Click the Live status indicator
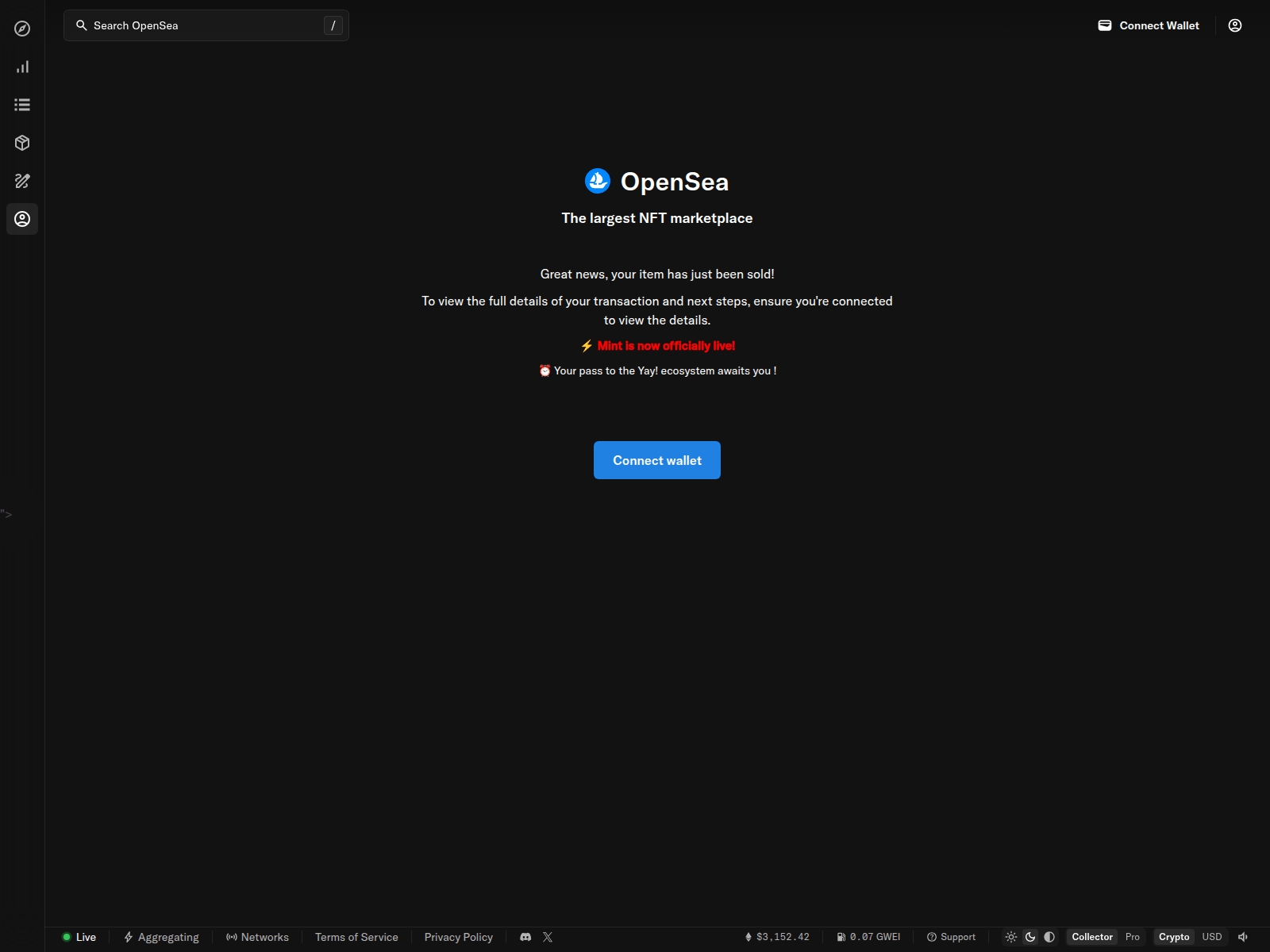The height and width of the screenshot is (952, 1270). pyautogui.click(x=79, y=937)
